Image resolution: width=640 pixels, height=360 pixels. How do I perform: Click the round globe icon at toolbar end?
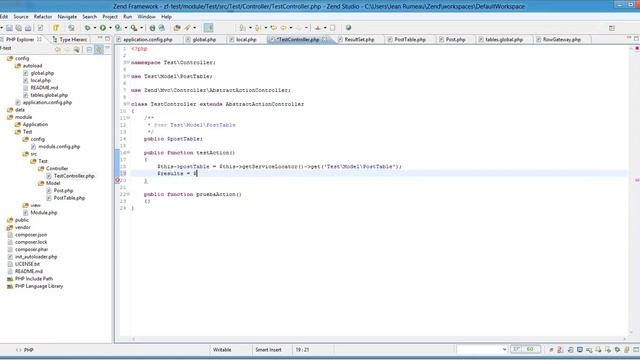coord(348,28)
